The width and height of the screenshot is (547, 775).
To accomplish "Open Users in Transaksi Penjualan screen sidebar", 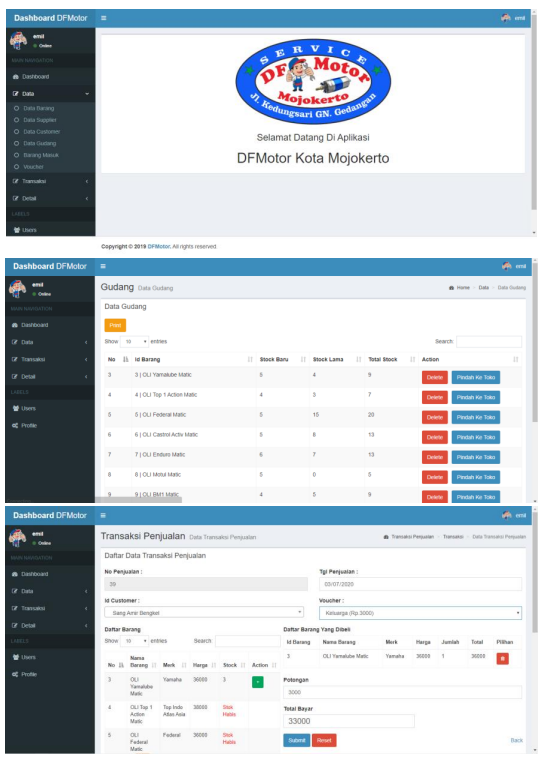I will 28,657.
